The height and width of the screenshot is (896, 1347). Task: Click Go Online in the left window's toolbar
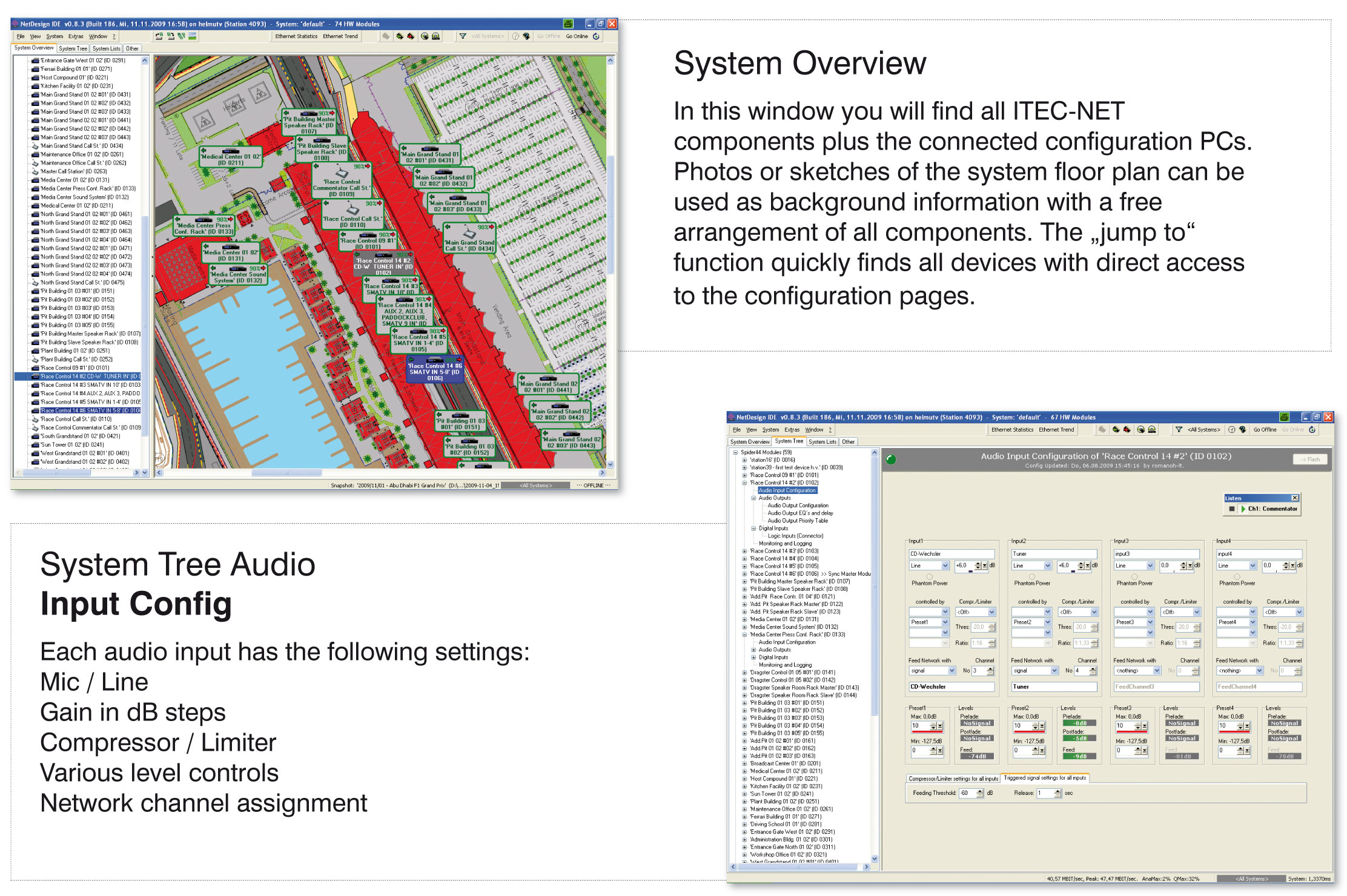point(577,36)
